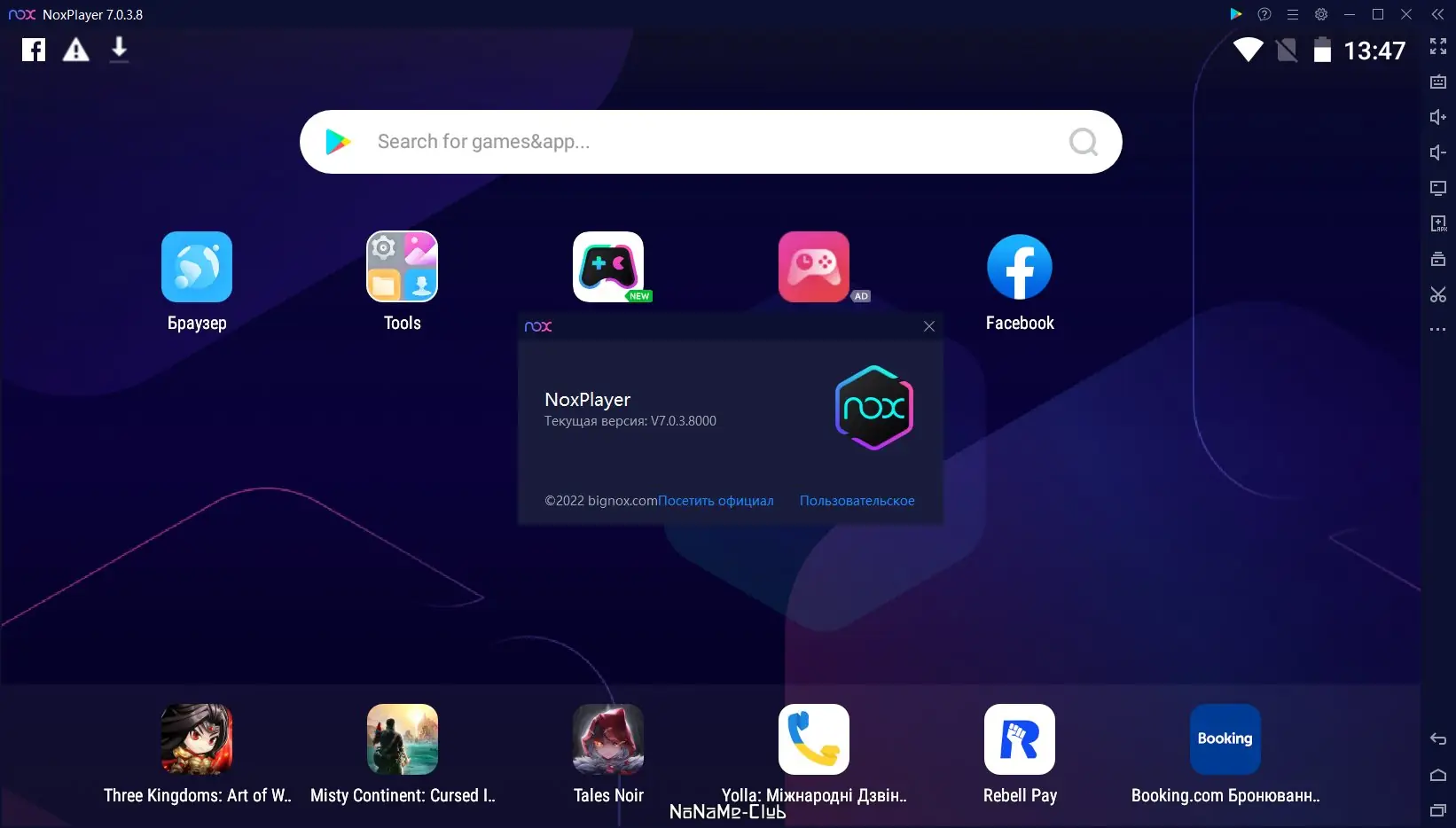The height and width of the screenshot is (828, 1456).
Task: Click the NoxPlayer heading in the about dialog
Action: [588, 400]
